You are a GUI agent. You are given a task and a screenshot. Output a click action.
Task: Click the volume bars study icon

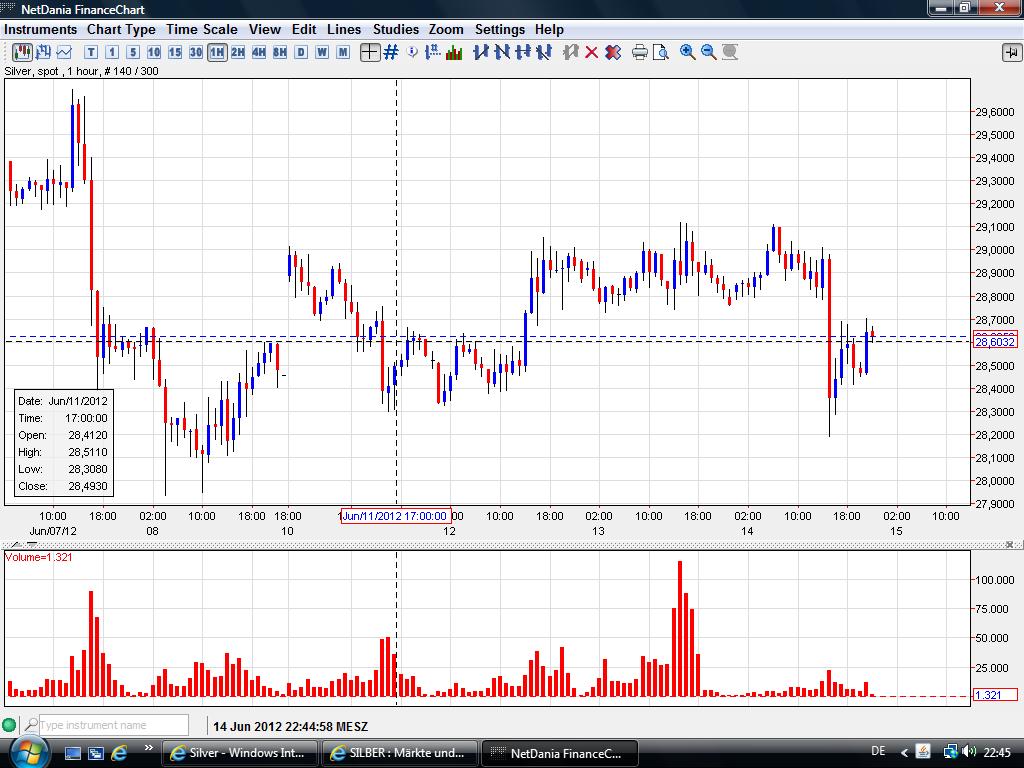[454, 52]
